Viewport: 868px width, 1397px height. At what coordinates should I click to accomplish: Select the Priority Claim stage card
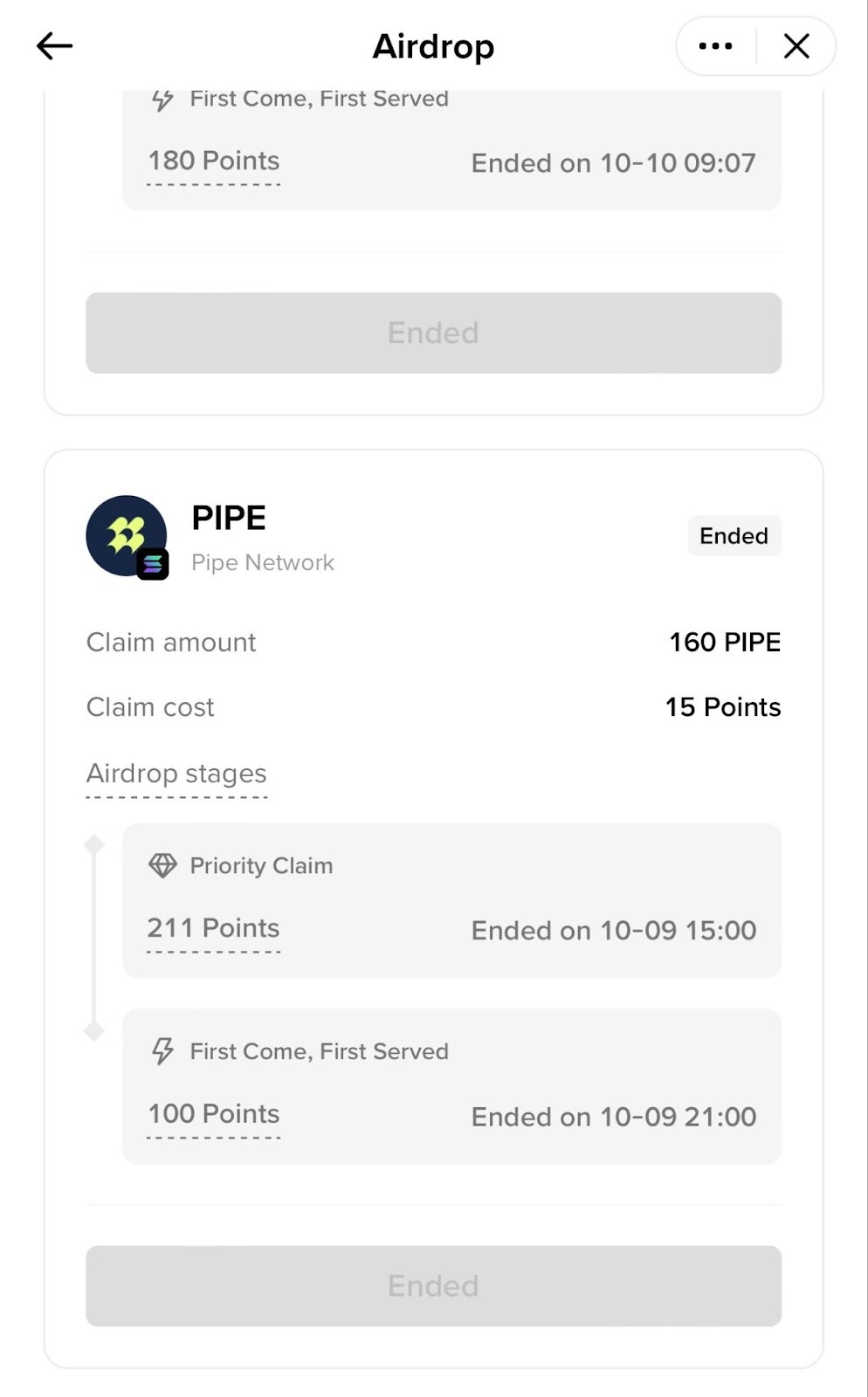tap(451, 900)
